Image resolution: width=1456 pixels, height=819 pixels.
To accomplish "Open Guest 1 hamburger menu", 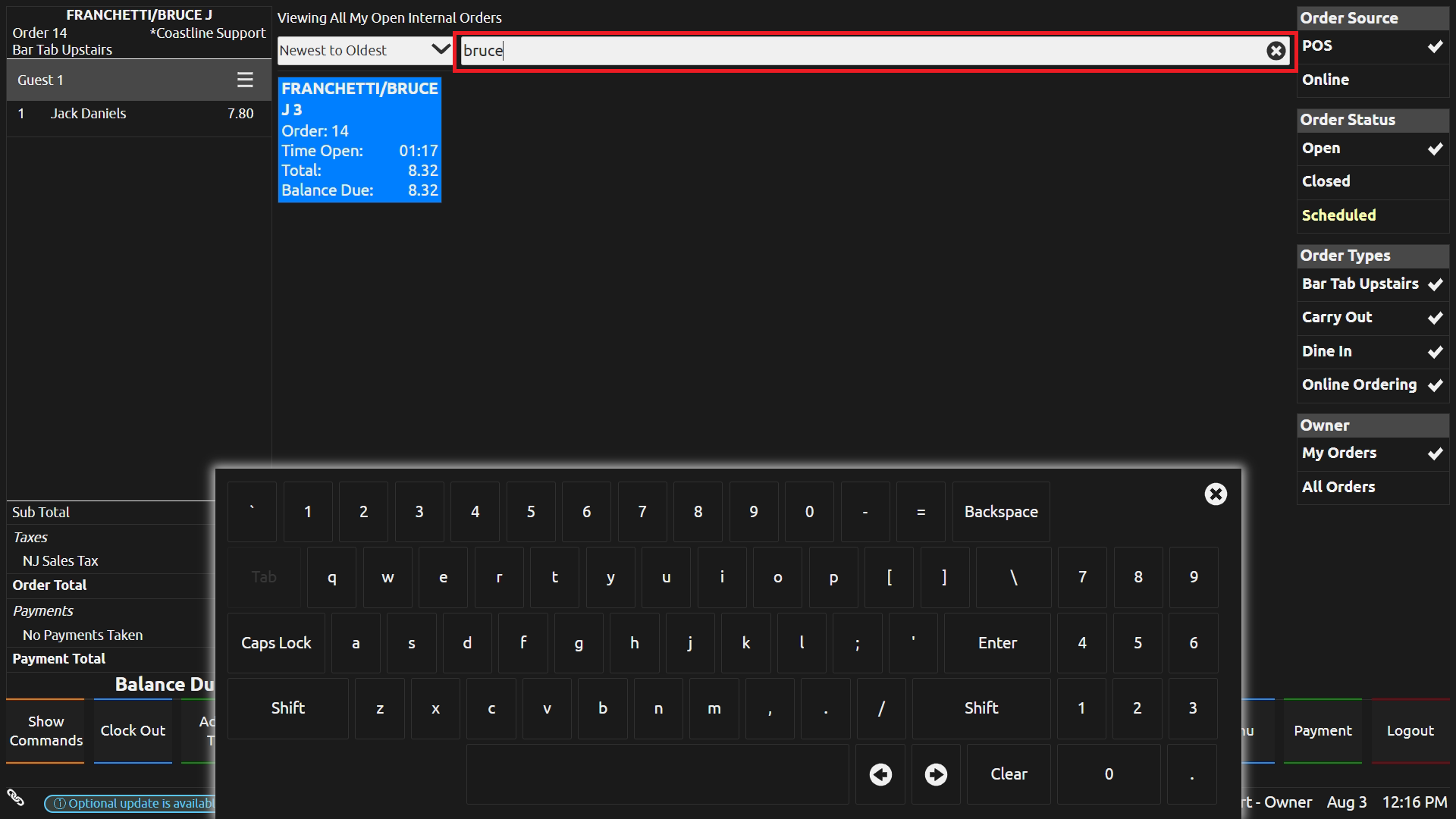I will [x=244, y=80].
